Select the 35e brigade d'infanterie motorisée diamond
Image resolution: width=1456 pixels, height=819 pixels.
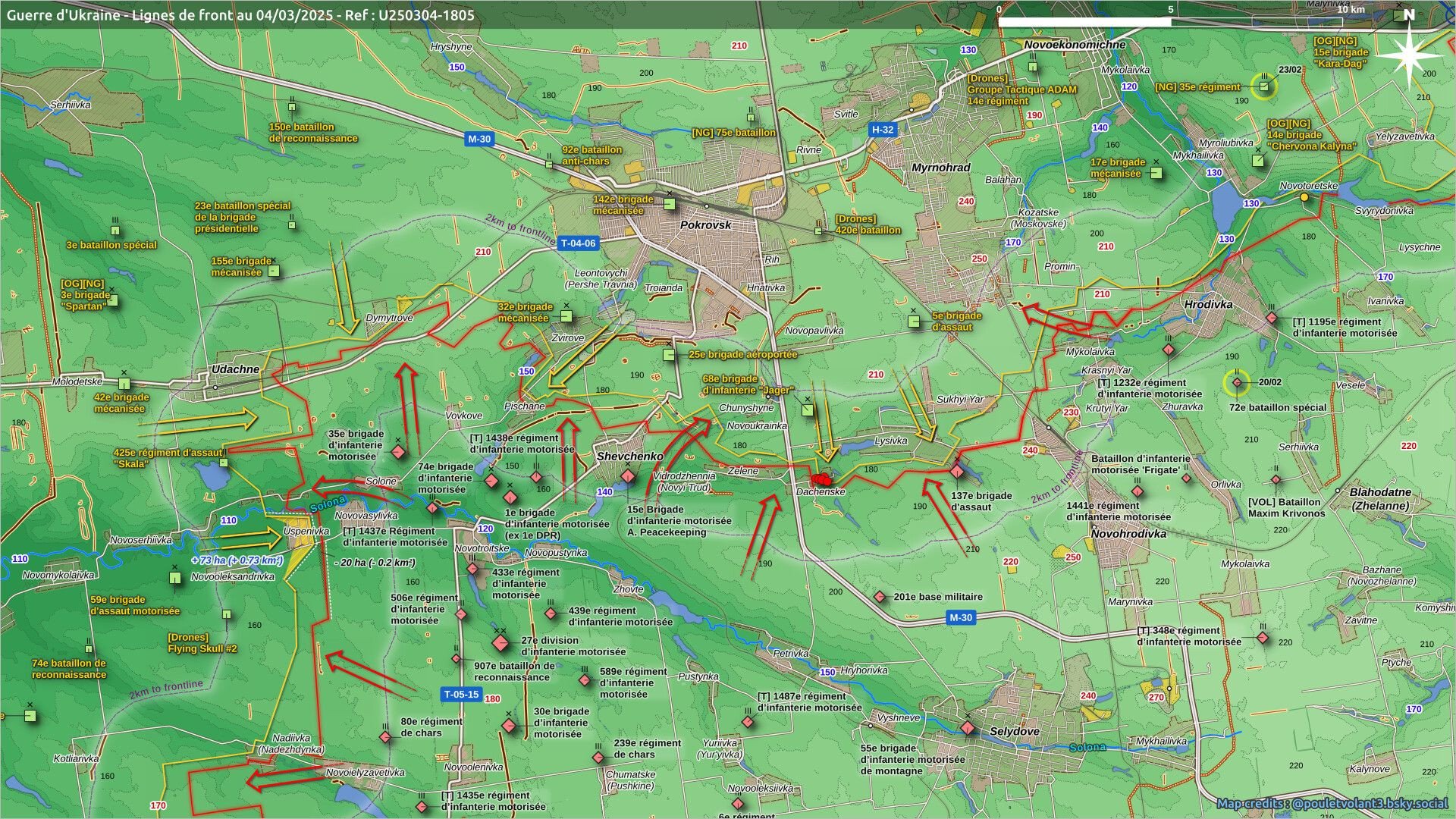(x=398, y=453)
